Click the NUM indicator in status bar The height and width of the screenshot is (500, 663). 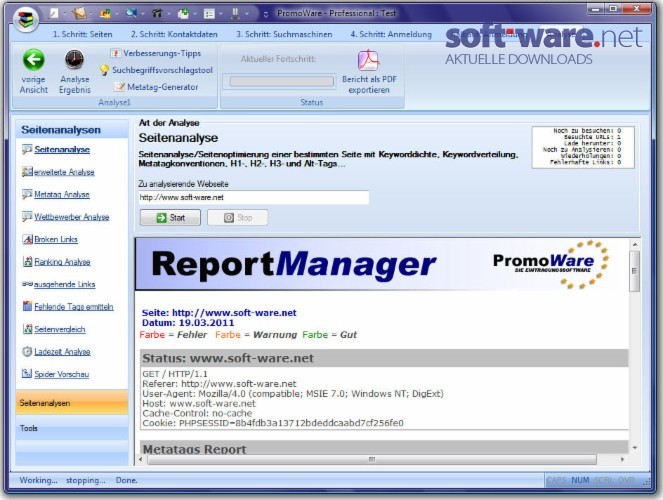coord(580,480)
